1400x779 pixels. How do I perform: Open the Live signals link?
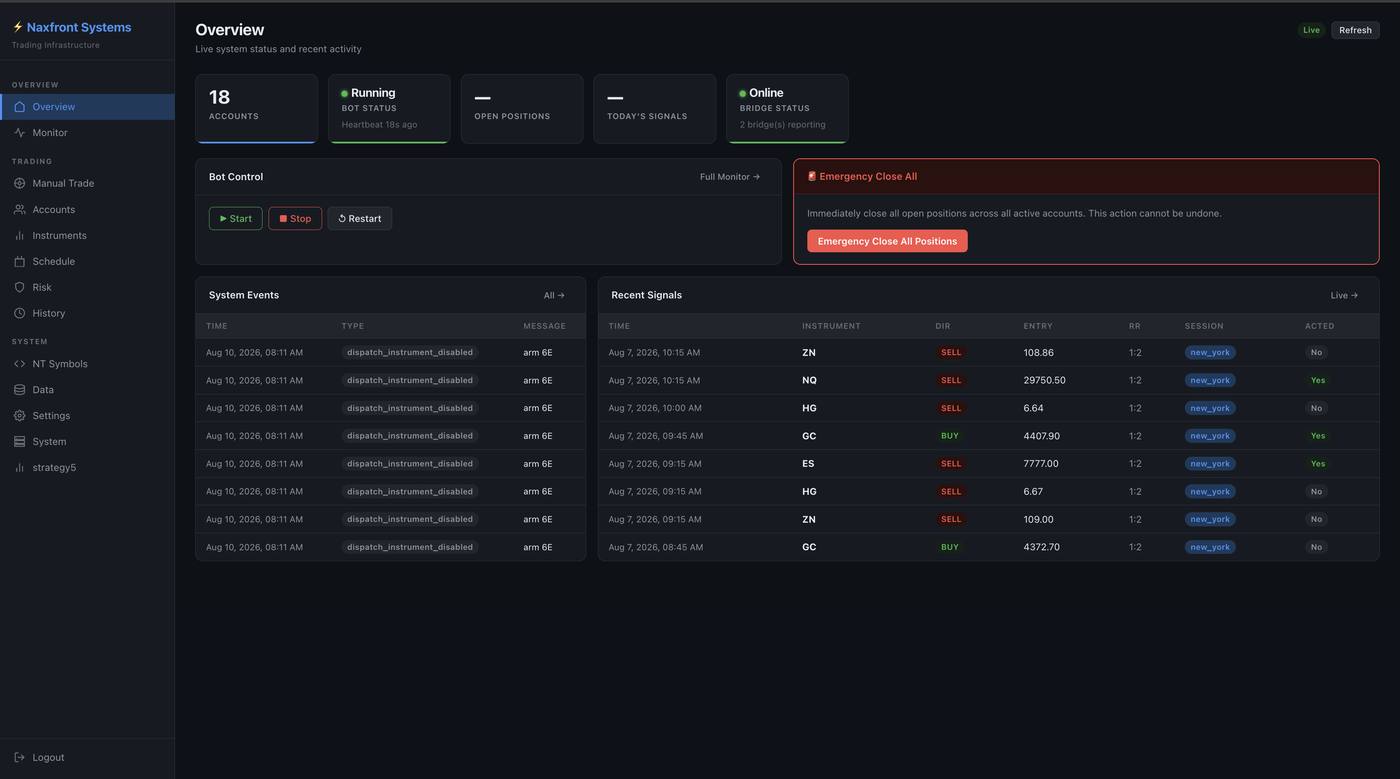[1344, 296]
